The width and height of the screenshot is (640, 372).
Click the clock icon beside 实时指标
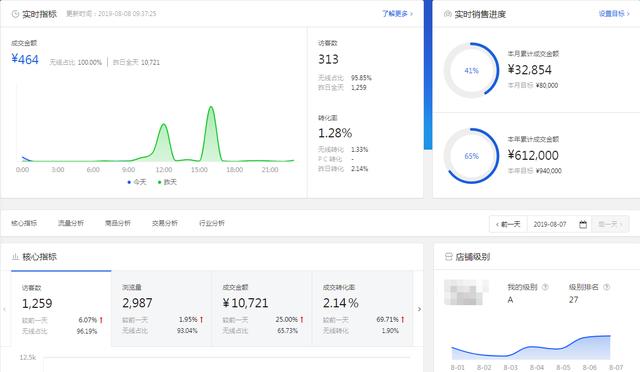coord(15,14)
